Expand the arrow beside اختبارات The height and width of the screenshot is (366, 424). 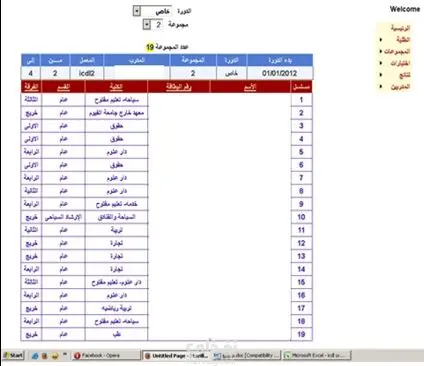[381, 63]
